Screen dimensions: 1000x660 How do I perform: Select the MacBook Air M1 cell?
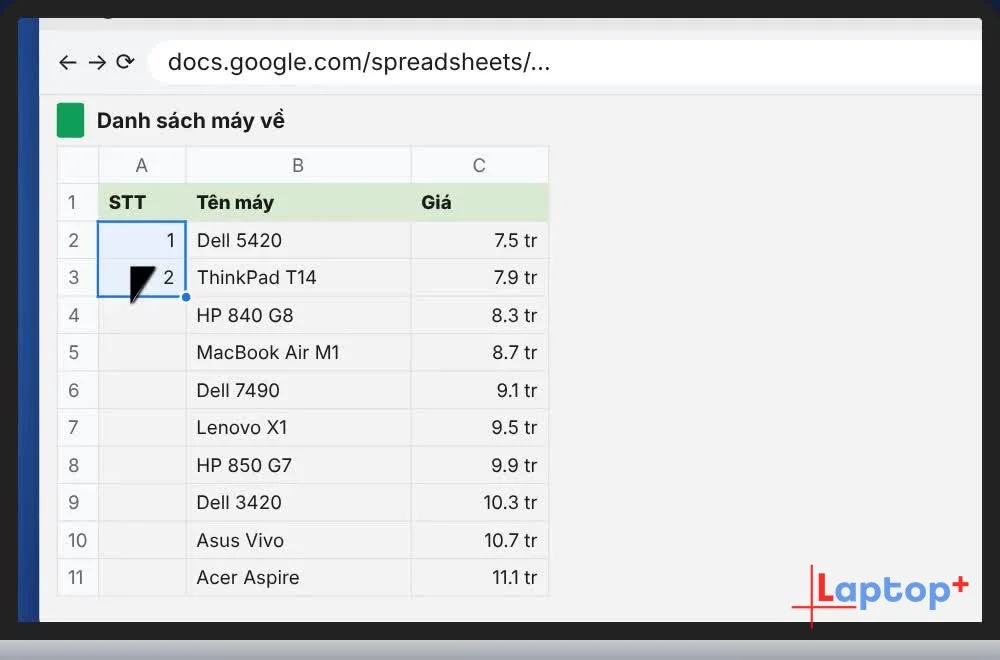point(298,353)
